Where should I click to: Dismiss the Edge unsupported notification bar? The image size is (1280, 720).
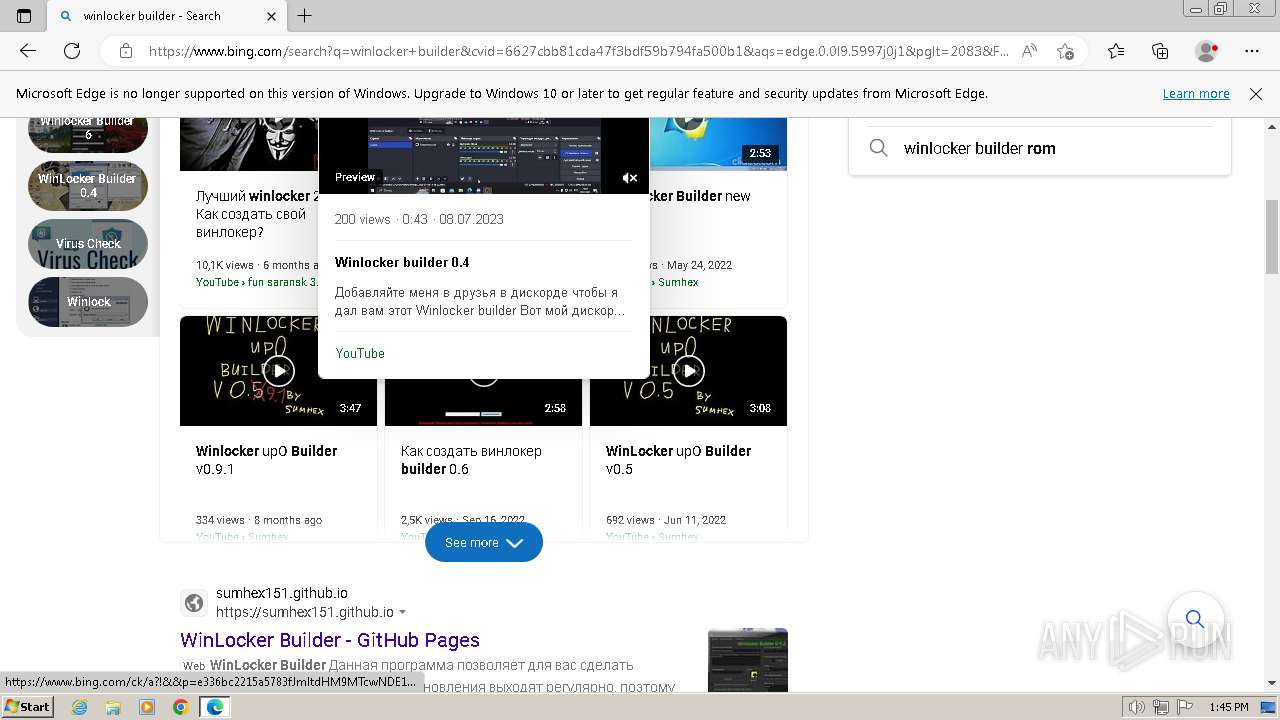pyautogui.click(x=1256, y=94)
